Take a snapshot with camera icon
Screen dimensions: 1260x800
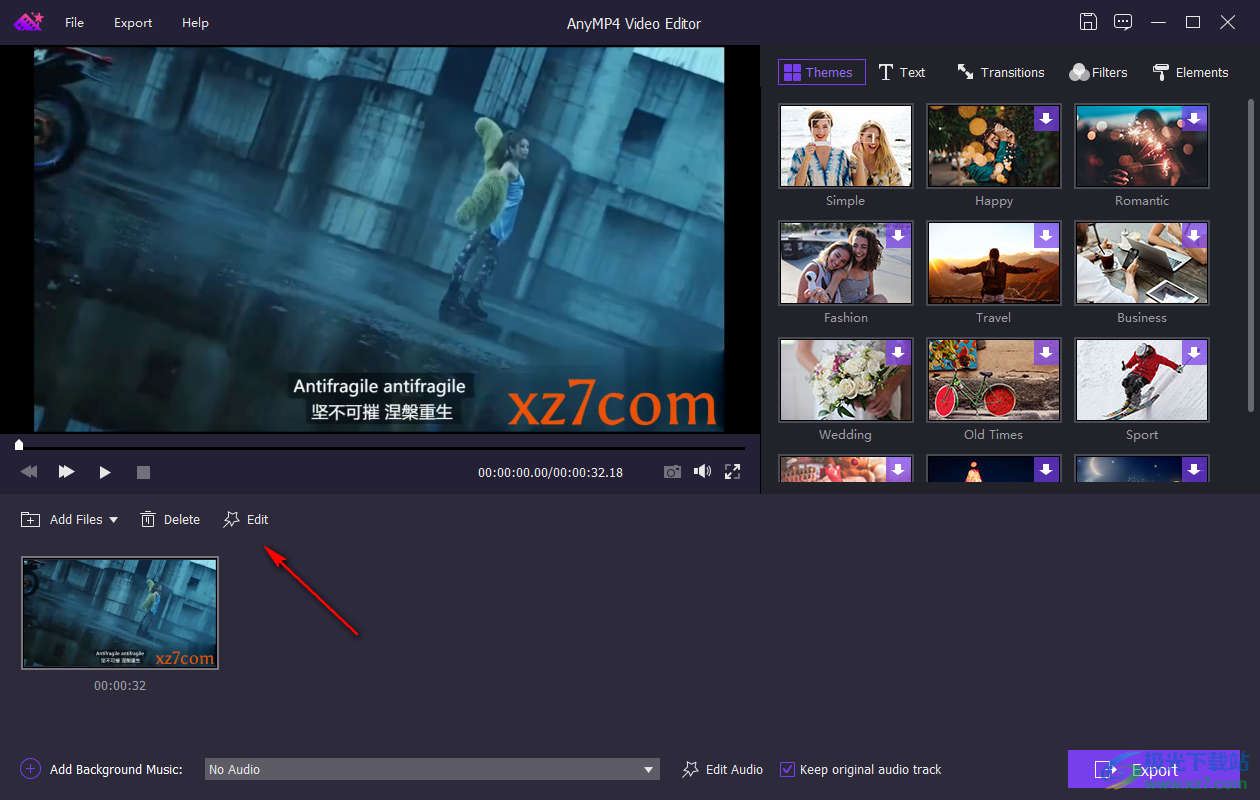pos(673,471)
